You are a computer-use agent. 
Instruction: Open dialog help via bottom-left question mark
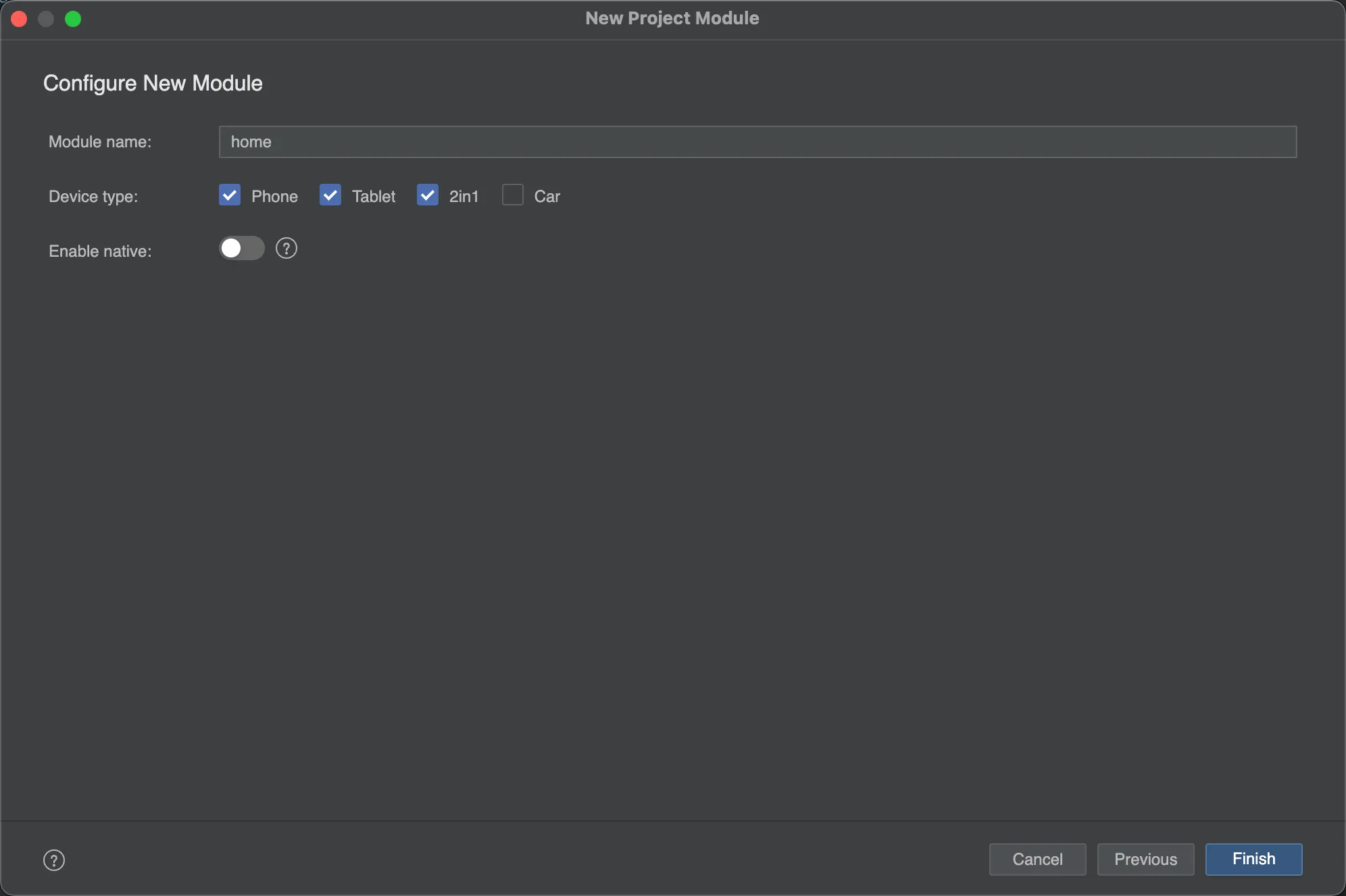point(54,860)
